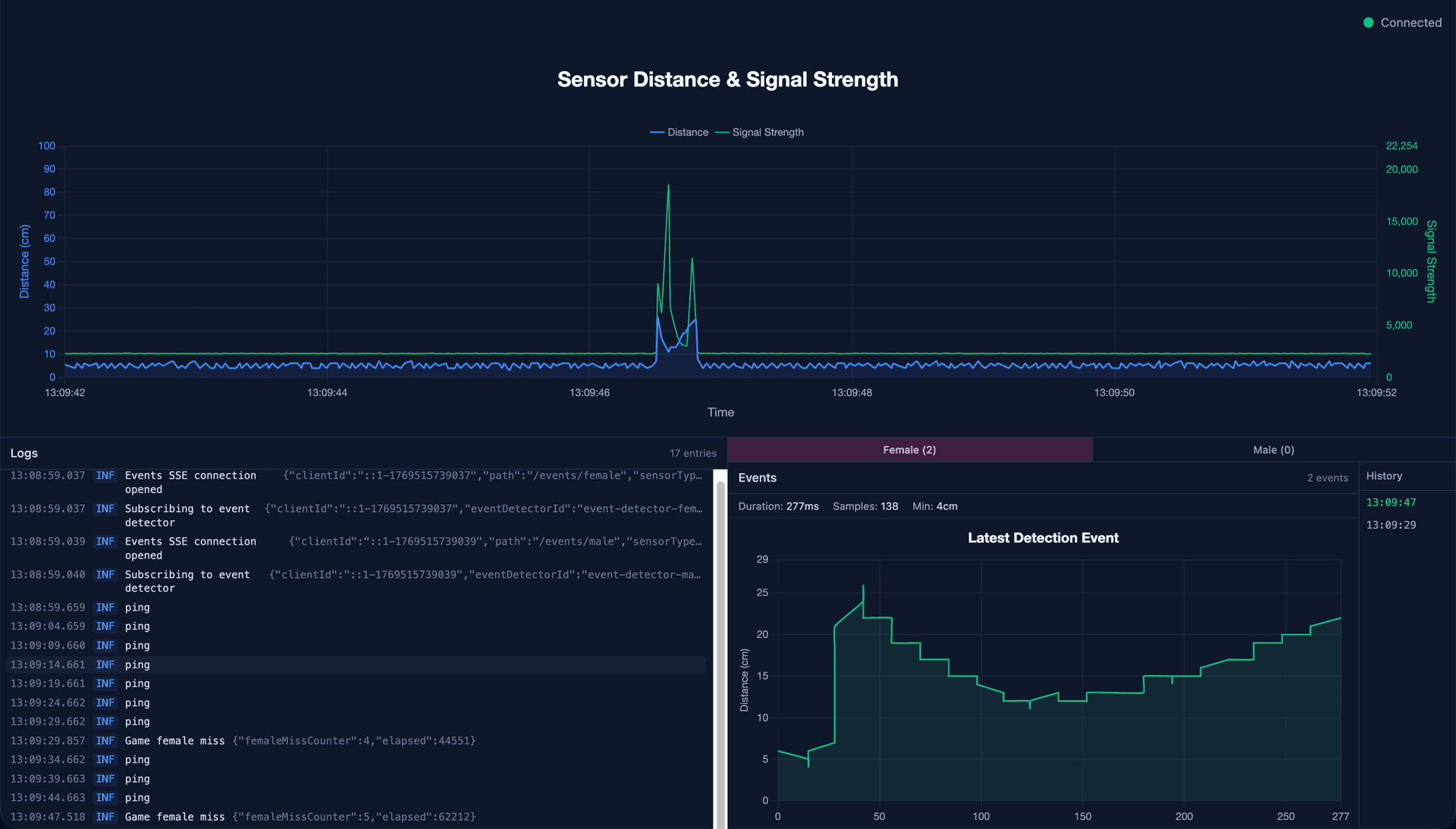1456x829 pixels.
Task: Click the INF badge on Subscribing to event detector
Action: tap(105, 509)
